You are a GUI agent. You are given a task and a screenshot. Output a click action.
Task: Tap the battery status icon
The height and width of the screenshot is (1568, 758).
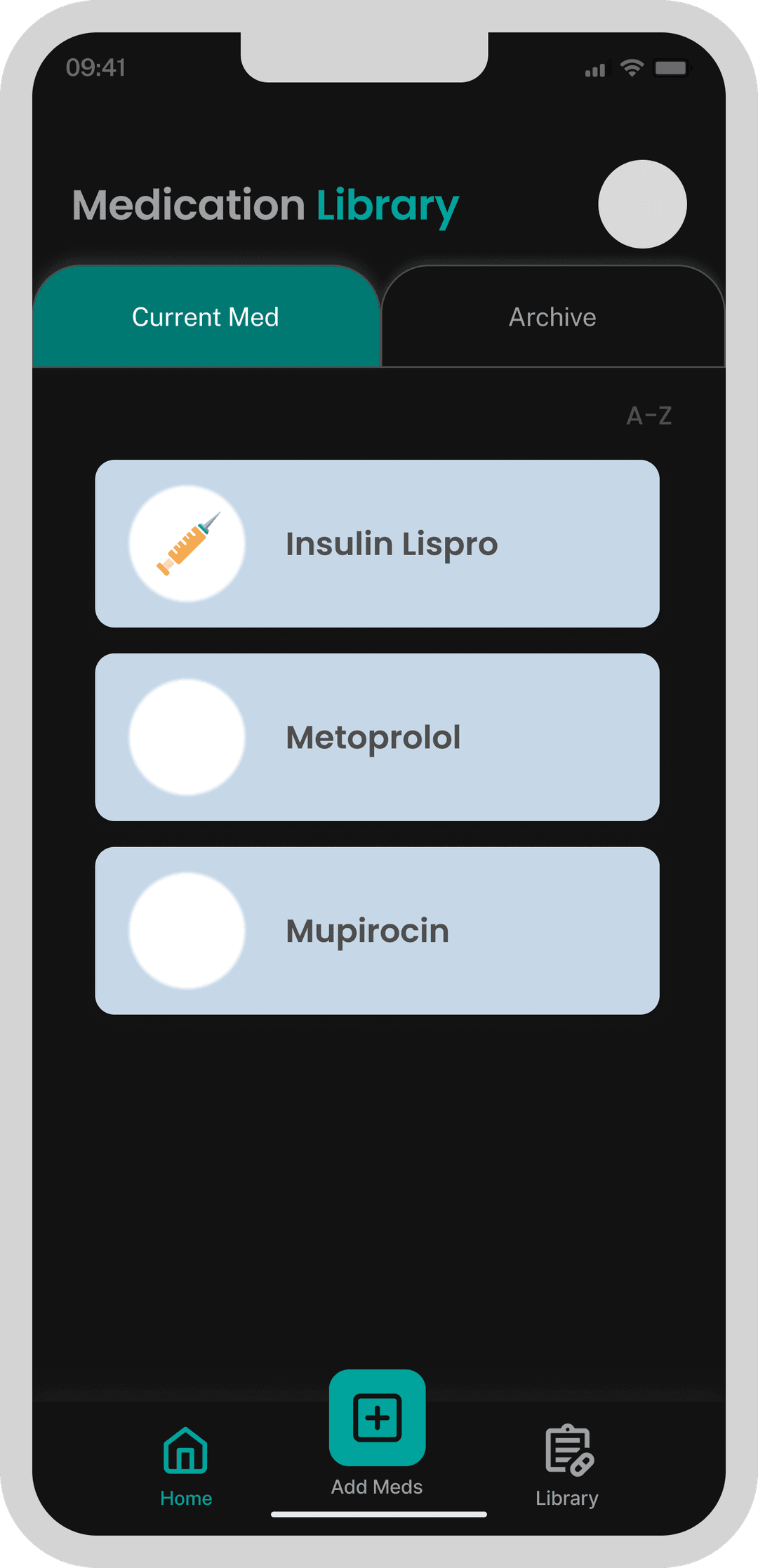[x=672, y=68]
